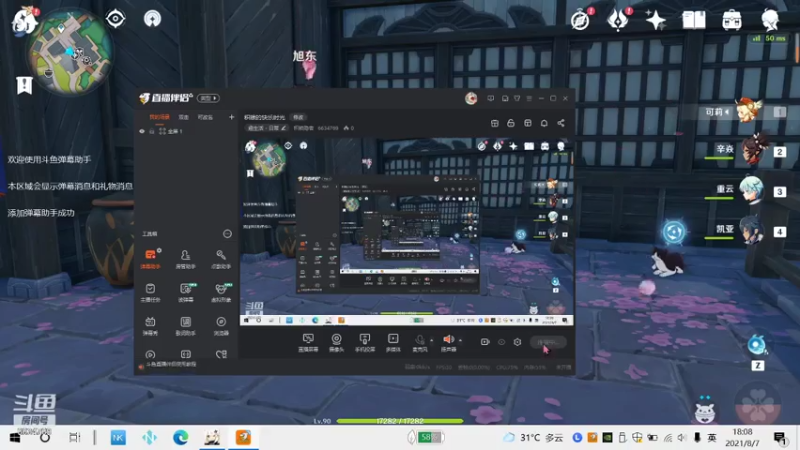Open the 弹幕助手 danmaku assistant tool
The image size is (800, 450).
click(x=150, y=259)
